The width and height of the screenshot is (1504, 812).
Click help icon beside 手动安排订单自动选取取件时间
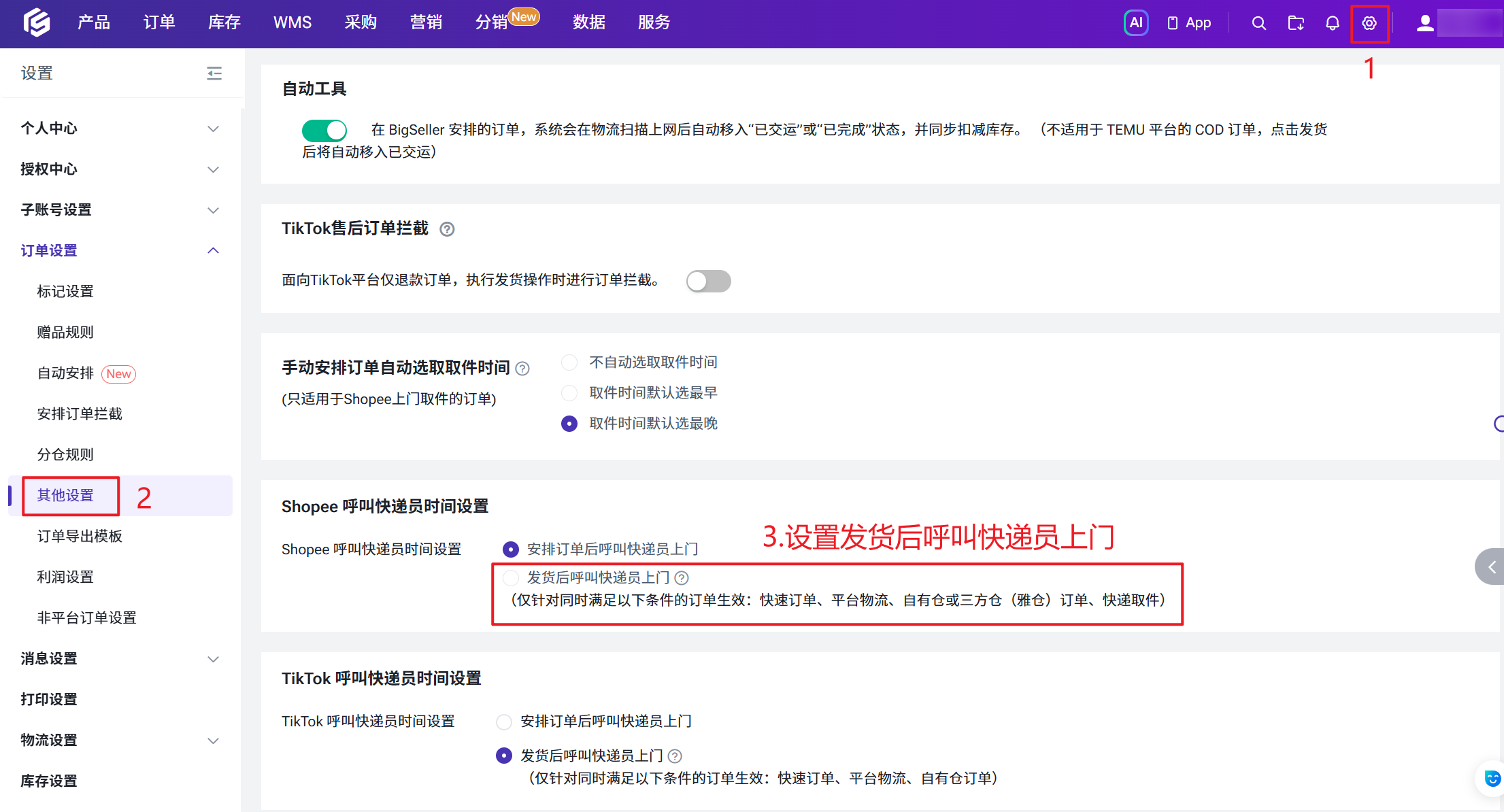pyautogui.click(x=522, y=369)
